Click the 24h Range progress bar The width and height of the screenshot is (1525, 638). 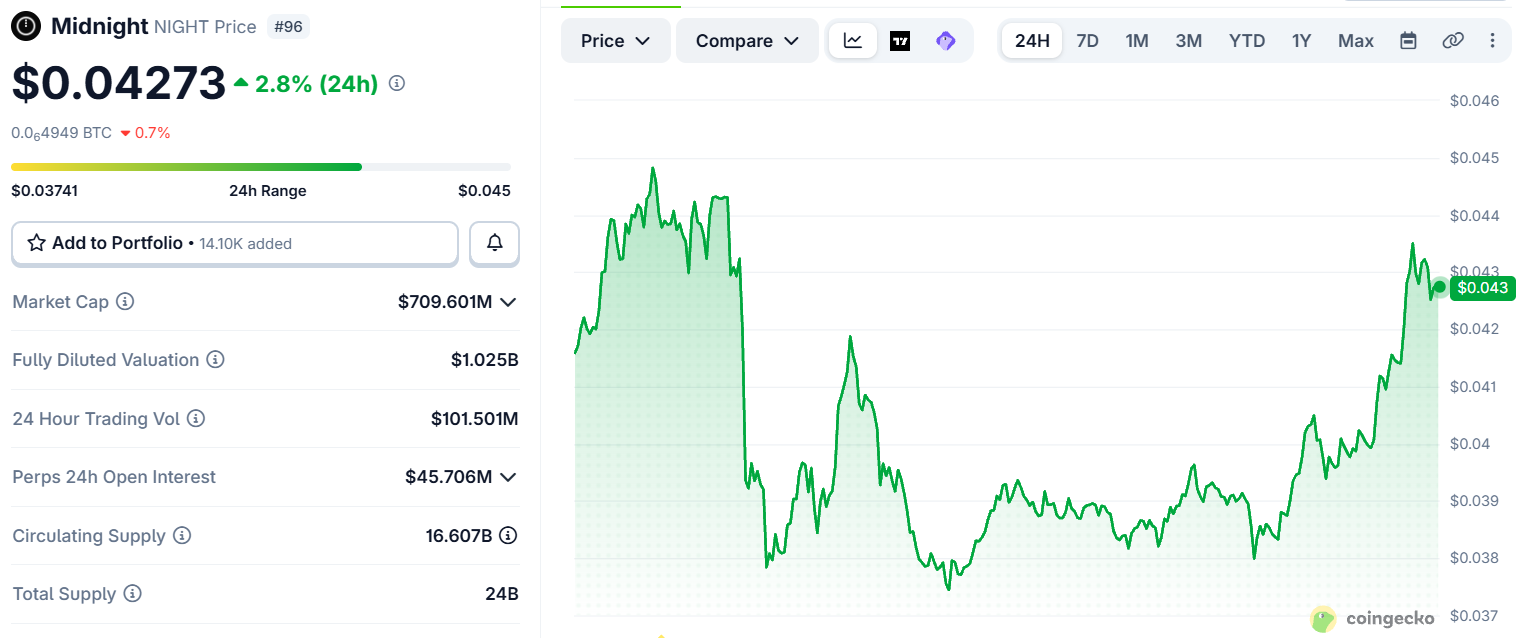[x=261, y=167]
